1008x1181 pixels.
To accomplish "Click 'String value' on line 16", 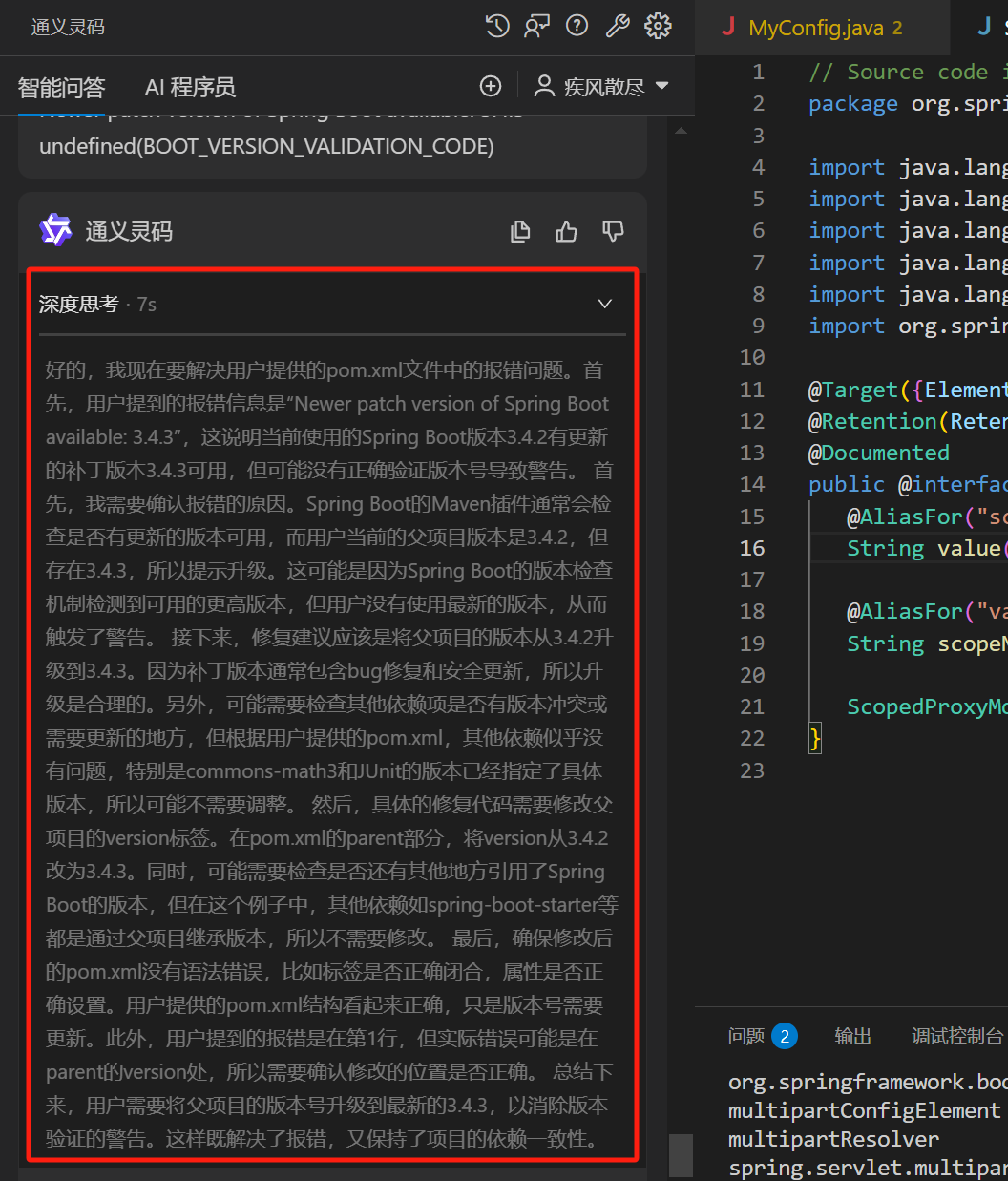I will [922, 548].
